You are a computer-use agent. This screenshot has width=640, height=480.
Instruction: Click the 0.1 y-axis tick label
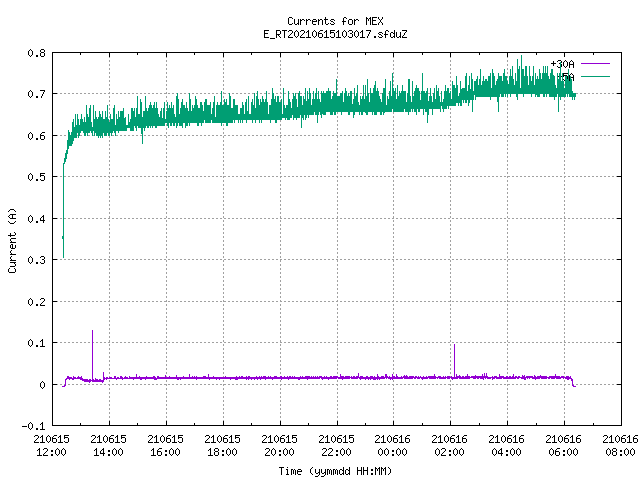(36, 343)
